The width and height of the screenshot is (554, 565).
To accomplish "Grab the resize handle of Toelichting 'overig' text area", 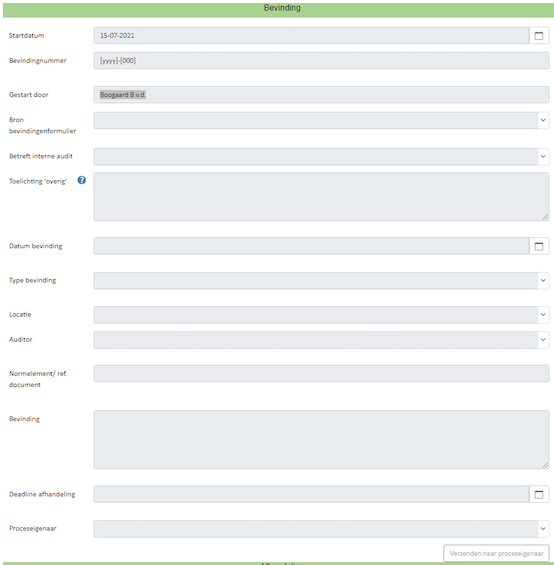I will tap(545, 217).
